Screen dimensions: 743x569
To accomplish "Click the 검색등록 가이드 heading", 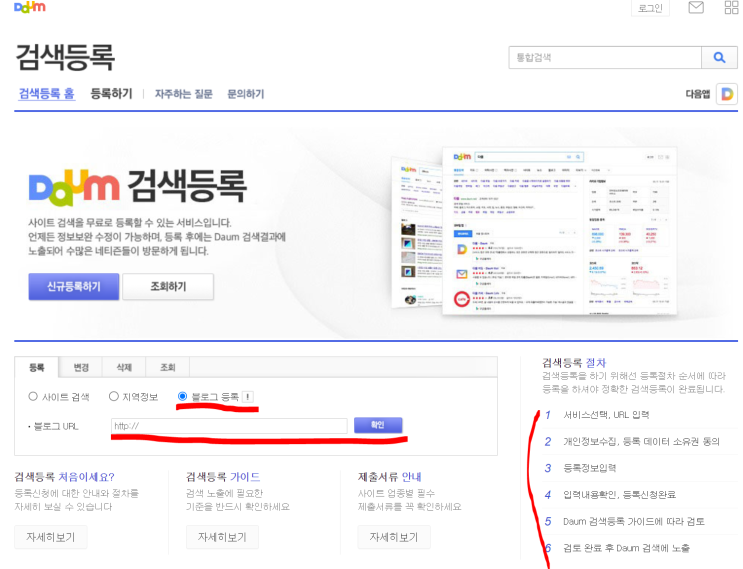I will point(223,477).
